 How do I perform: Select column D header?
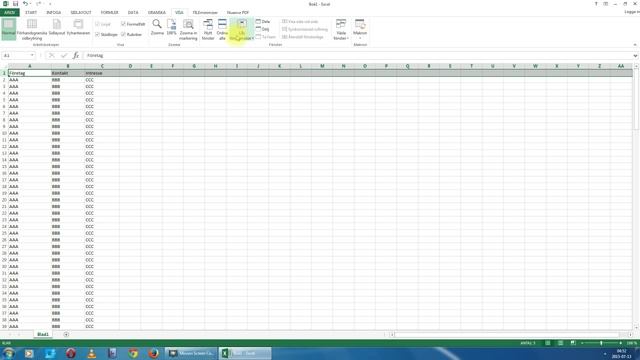pos(130,66)
